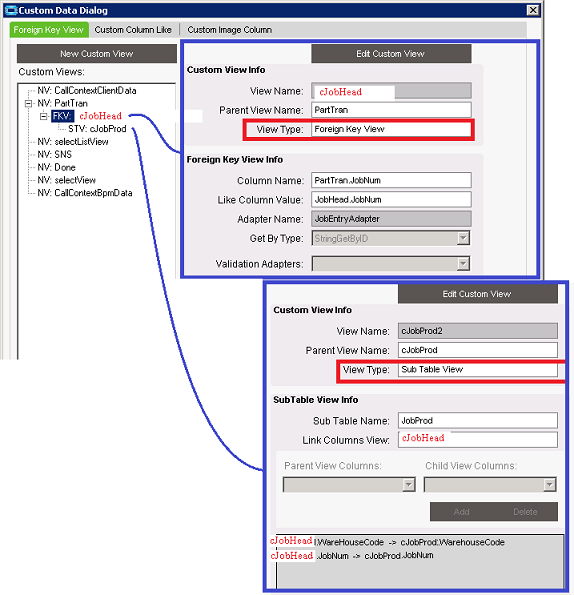Screen dimensions: 574x595
Task: Click Parent View Name field with cJobProd
Action: coord(478,350)
